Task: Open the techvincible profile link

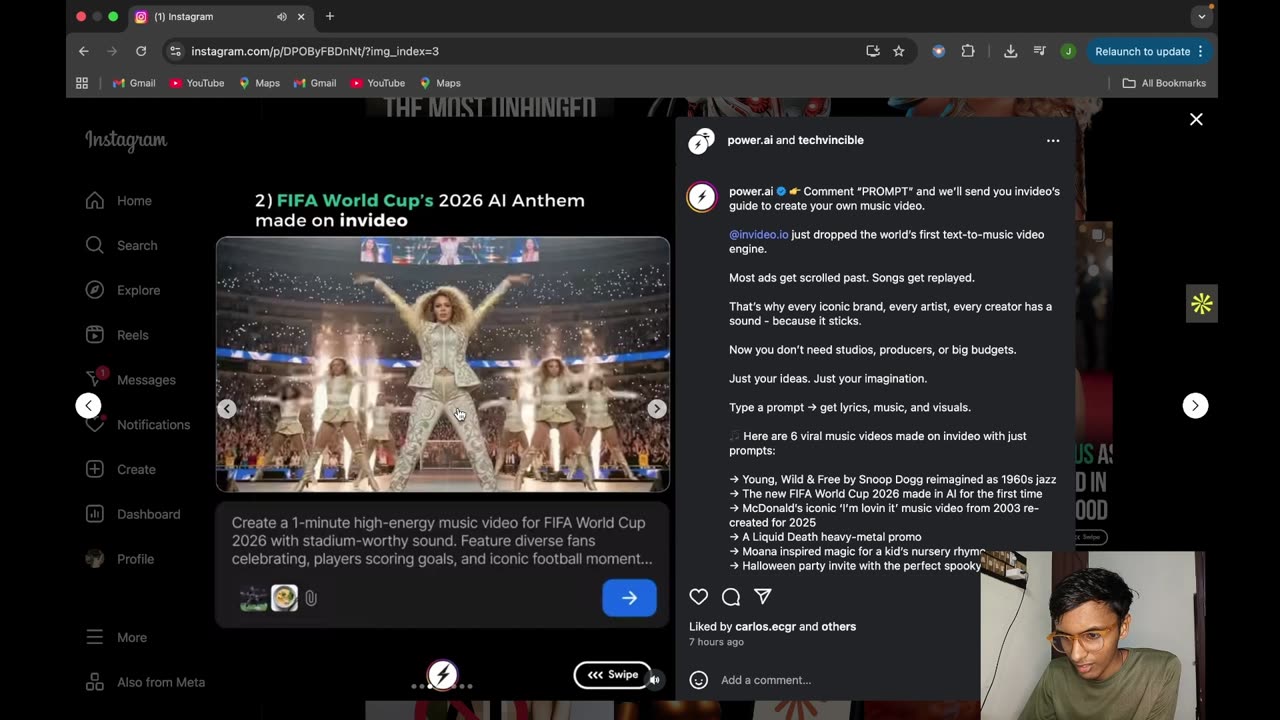Action: (x=831, y=140)
